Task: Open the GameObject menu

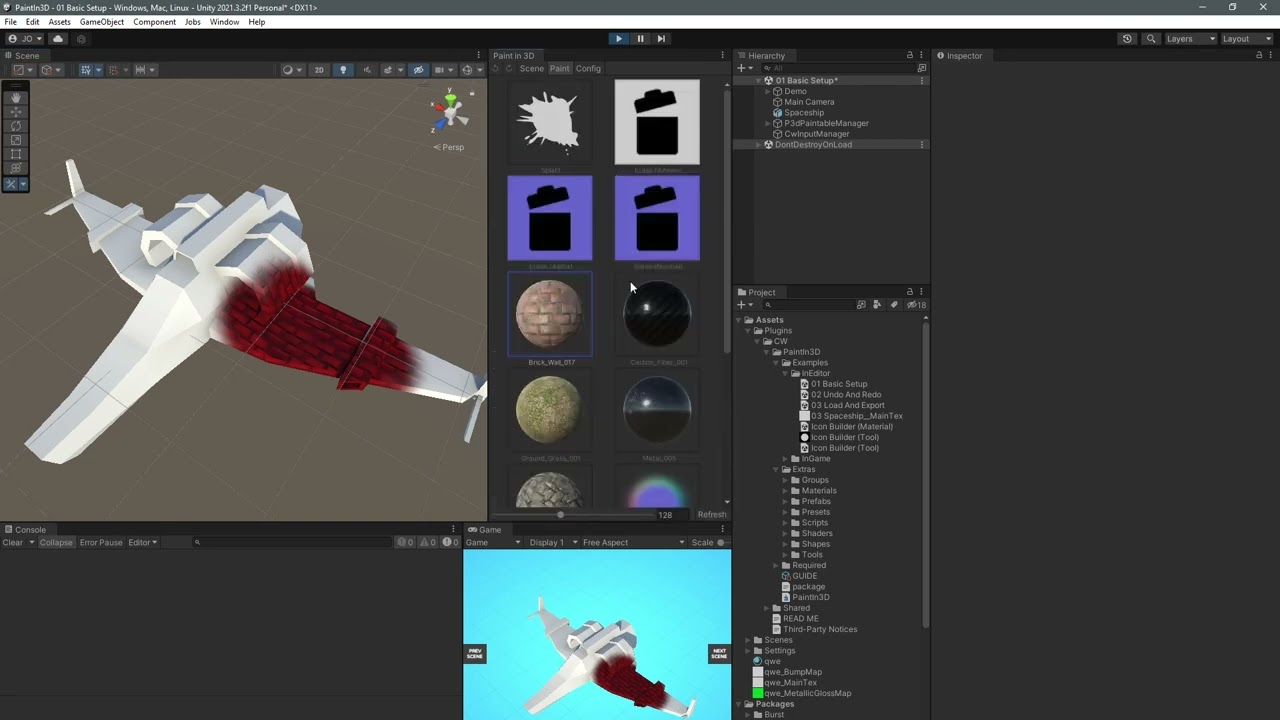Action: [x=102, y=22]
